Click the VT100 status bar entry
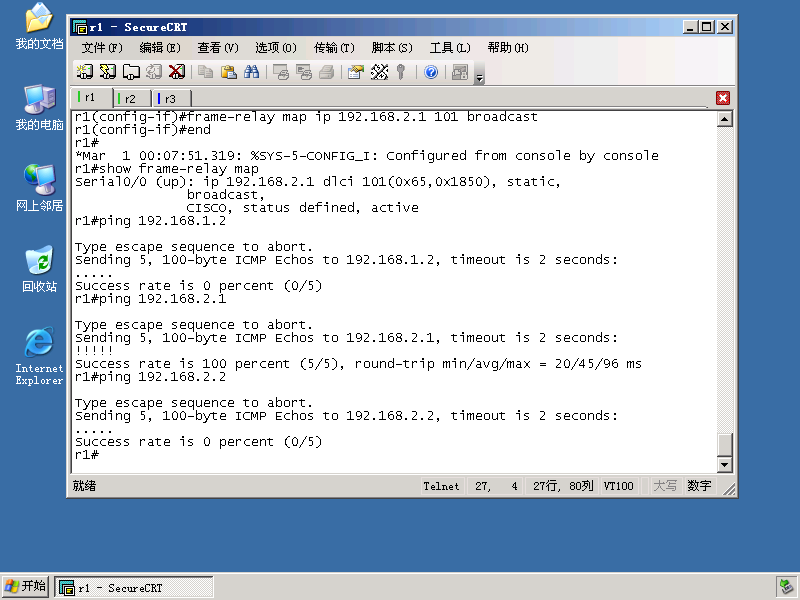 click(618, 486)
